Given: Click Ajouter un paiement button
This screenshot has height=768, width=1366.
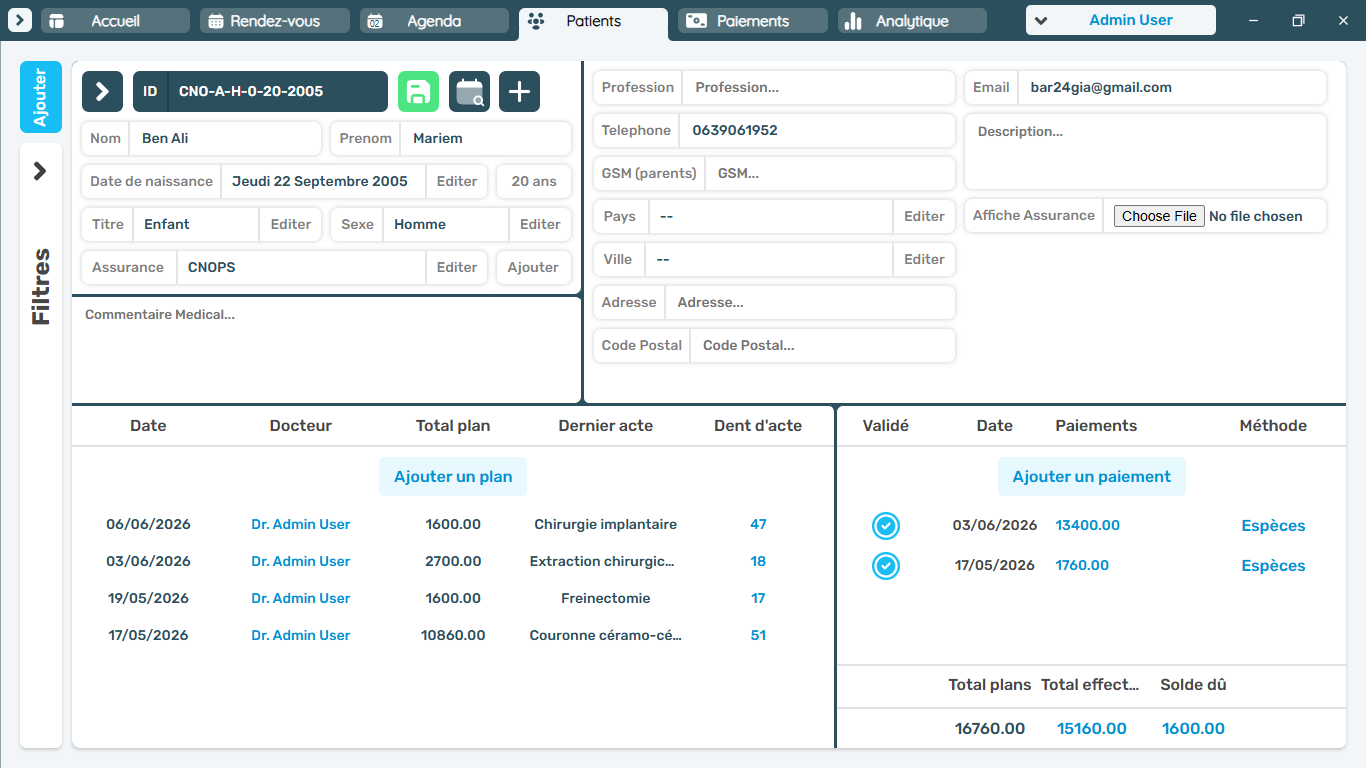Looking at the screenshot, I should [1092, 477].
